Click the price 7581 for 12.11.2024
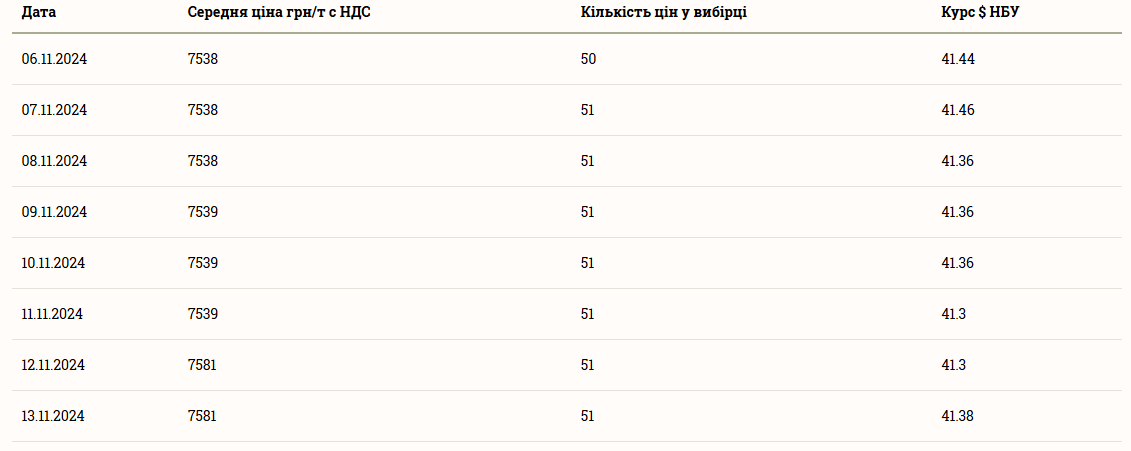 tap(202, 365)
